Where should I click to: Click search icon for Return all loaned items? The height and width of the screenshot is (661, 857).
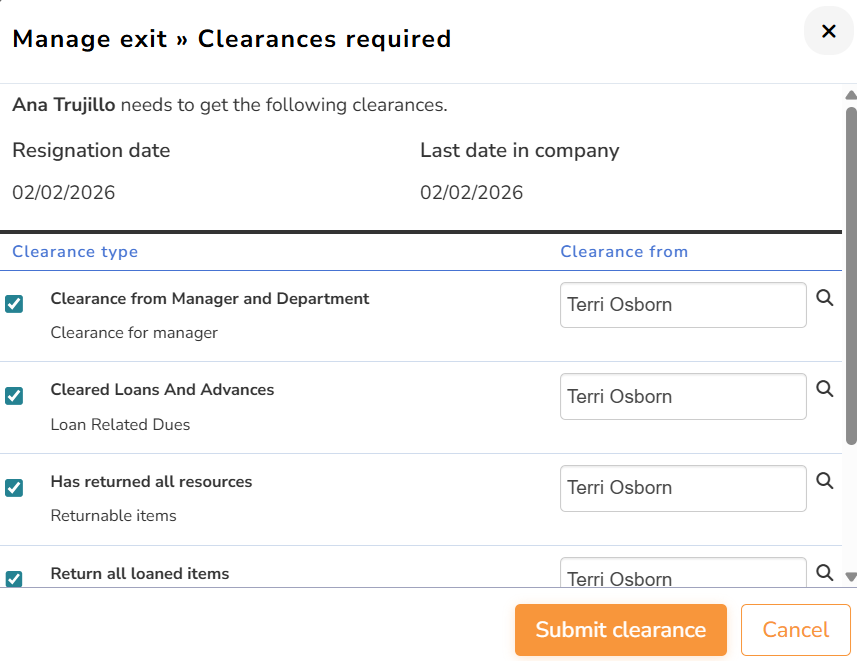click(824, 573)
